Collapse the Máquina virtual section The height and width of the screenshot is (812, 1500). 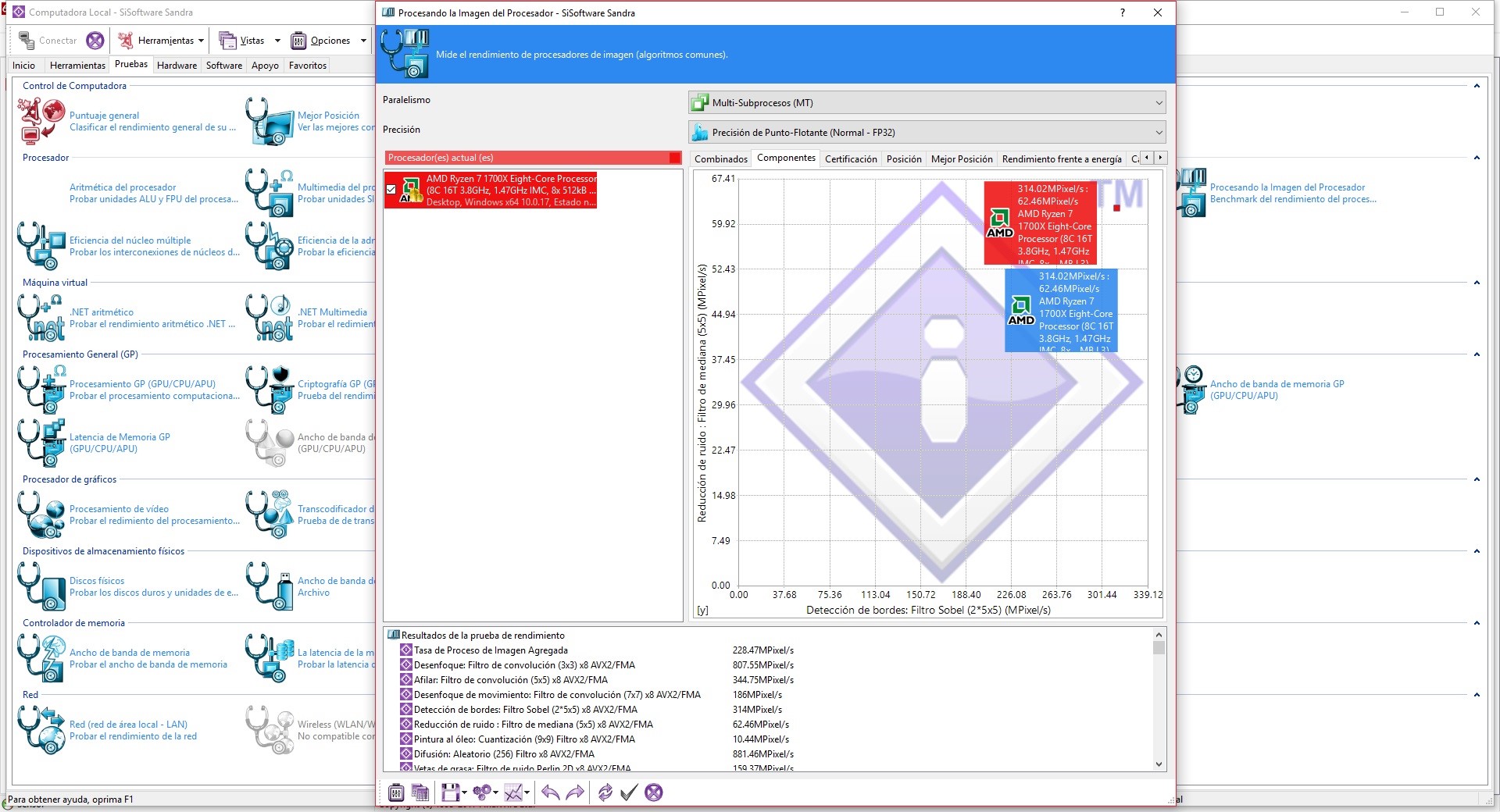pos(1477,283)
